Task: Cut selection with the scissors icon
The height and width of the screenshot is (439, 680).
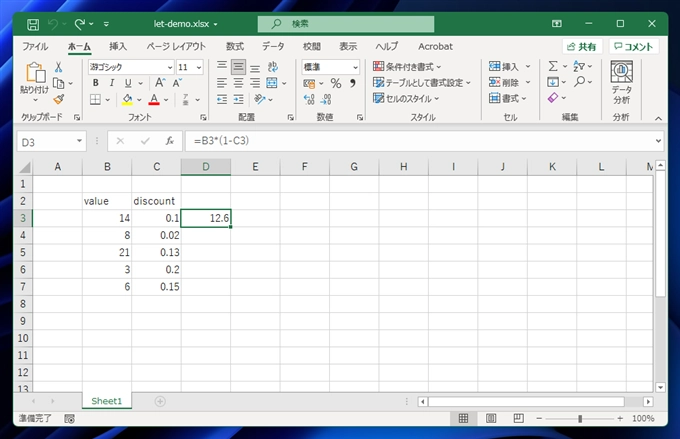Action: pos(59,67)
